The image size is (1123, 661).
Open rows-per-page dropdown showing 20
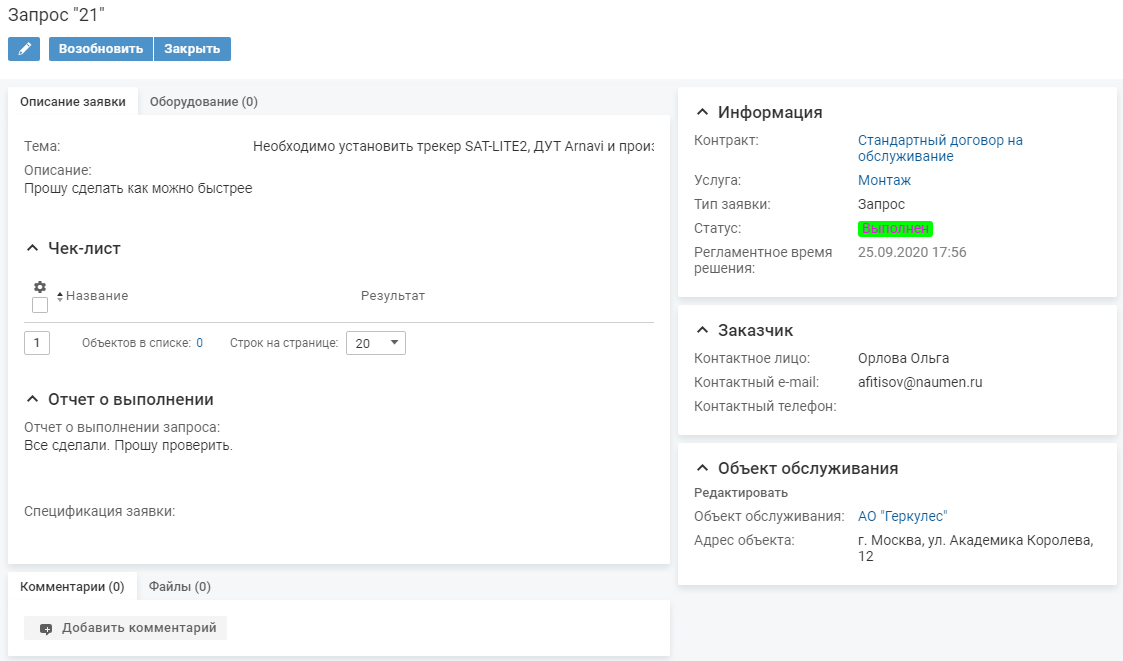[x=375, y=343]
